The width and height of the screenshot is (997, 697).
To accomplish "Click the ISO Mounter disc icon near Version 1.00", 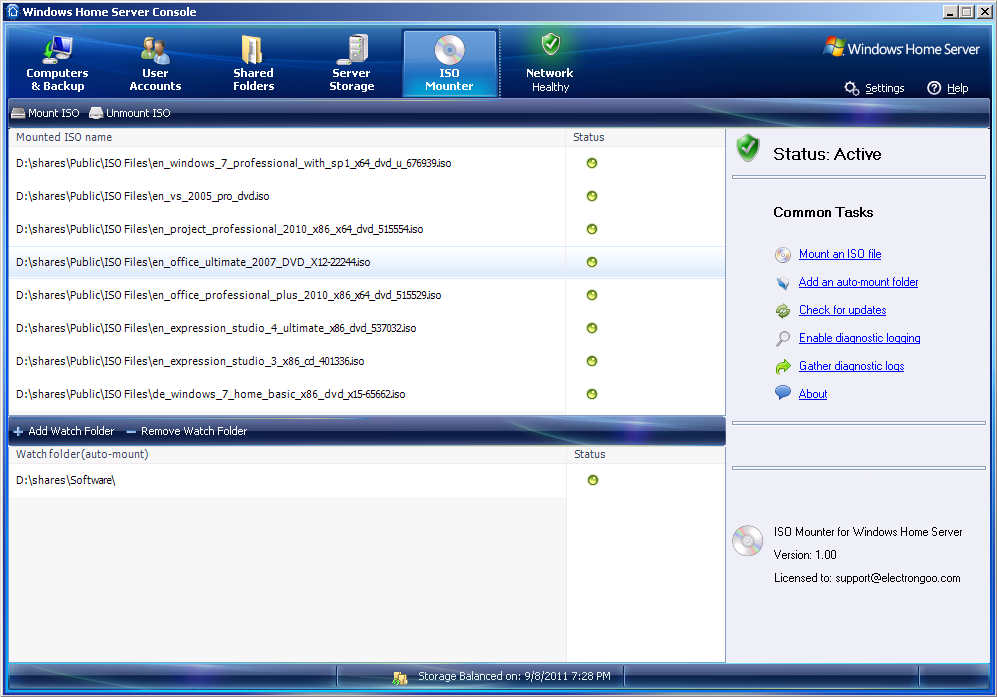I will point(748,541).
